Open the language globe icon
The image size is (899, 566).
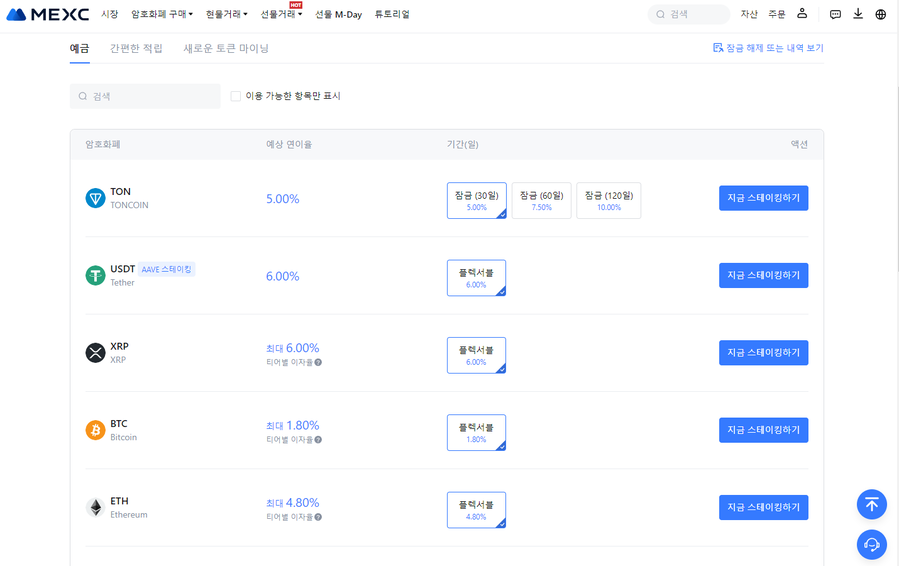point(881,14)
